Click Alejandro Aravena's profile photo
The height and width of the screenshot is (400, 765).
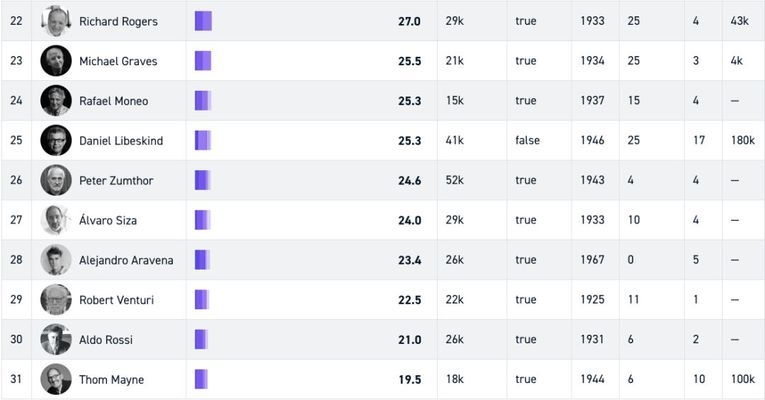click(56, 260)
